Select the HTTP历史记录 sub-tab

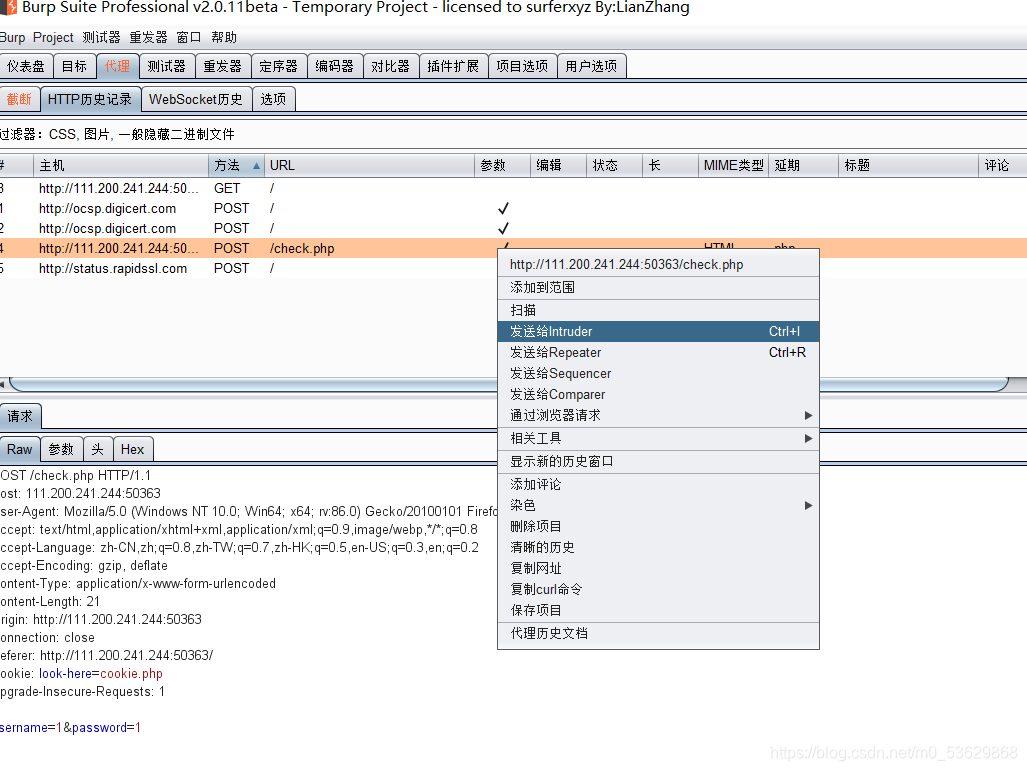pos(90,99)
